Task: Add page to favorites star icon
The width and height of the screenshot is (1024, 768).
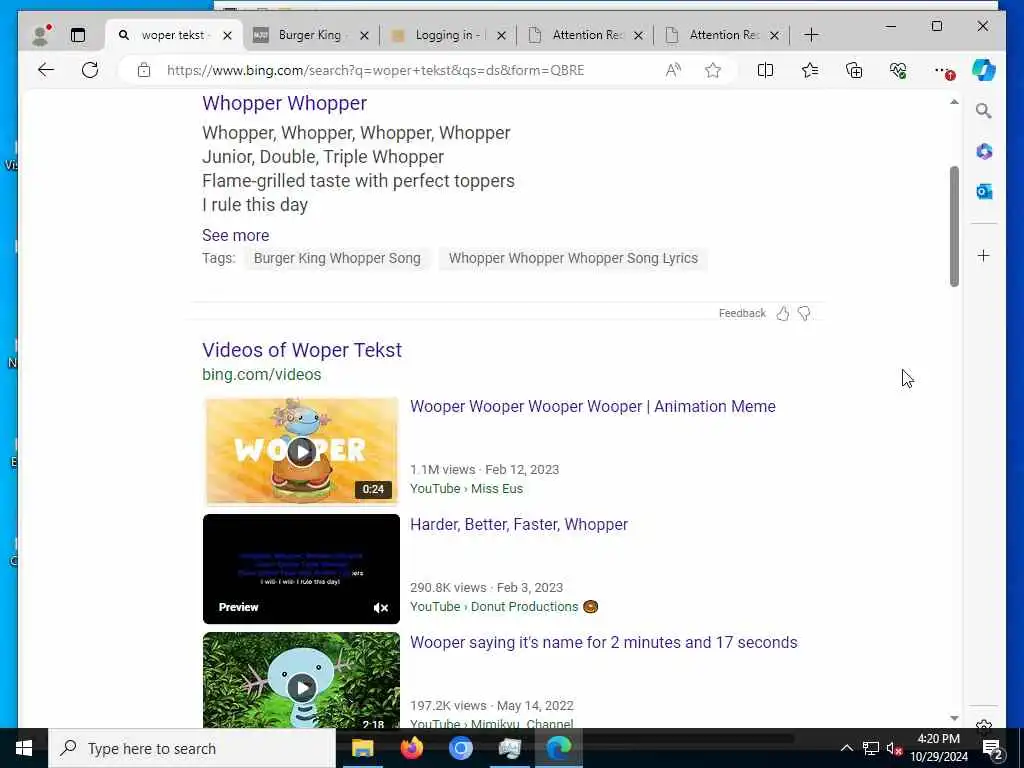Action: (x=712, y=70)
